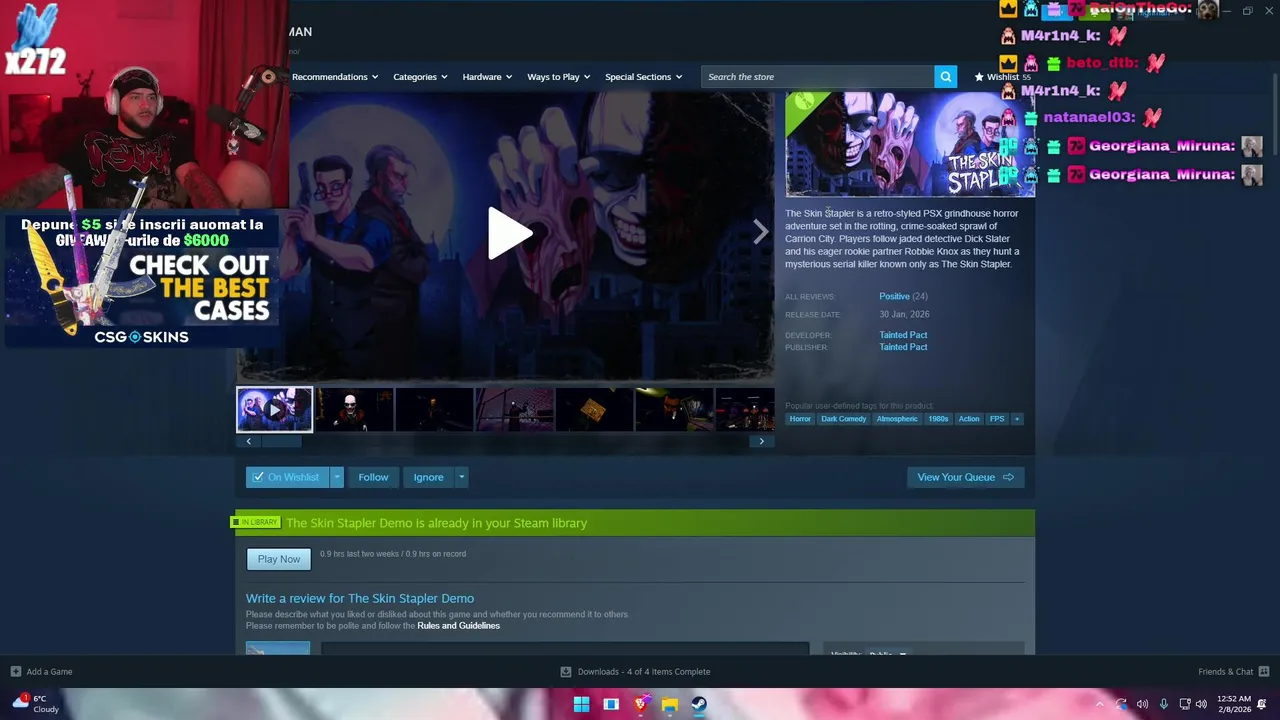Select the pink grid room screenshot thumbnail

click(514, 409)
